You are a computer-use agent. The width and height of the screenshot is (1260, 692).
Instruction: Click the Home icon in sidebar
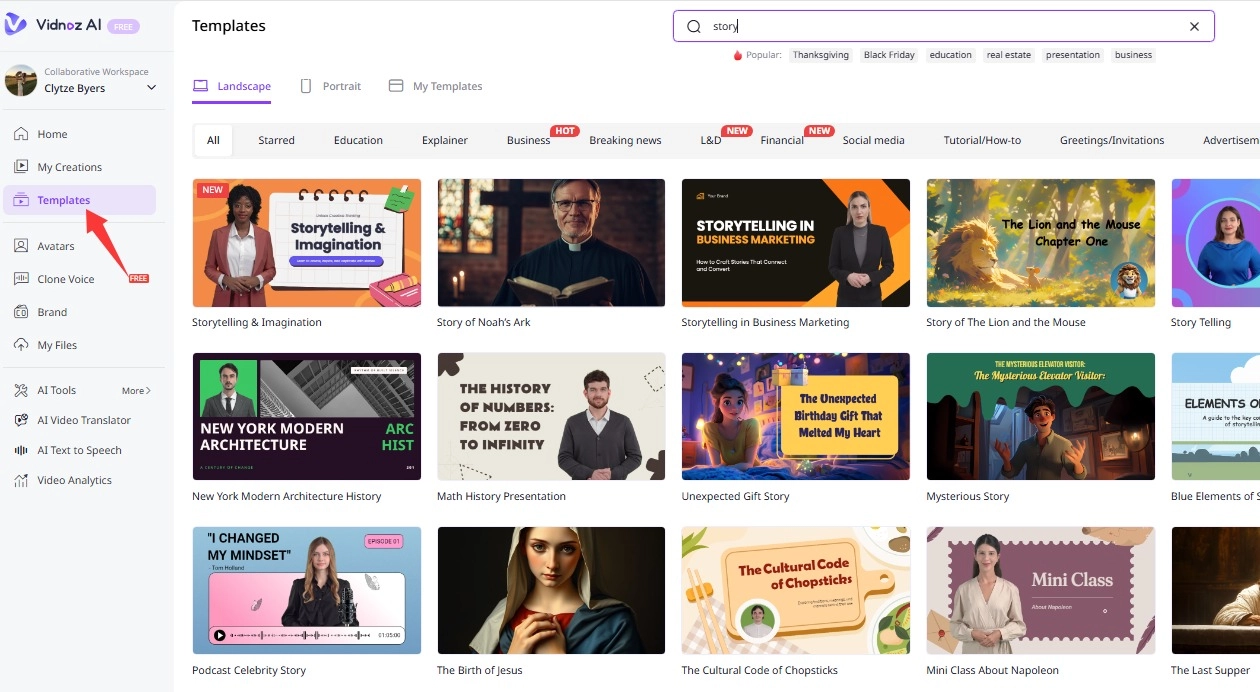20,134
